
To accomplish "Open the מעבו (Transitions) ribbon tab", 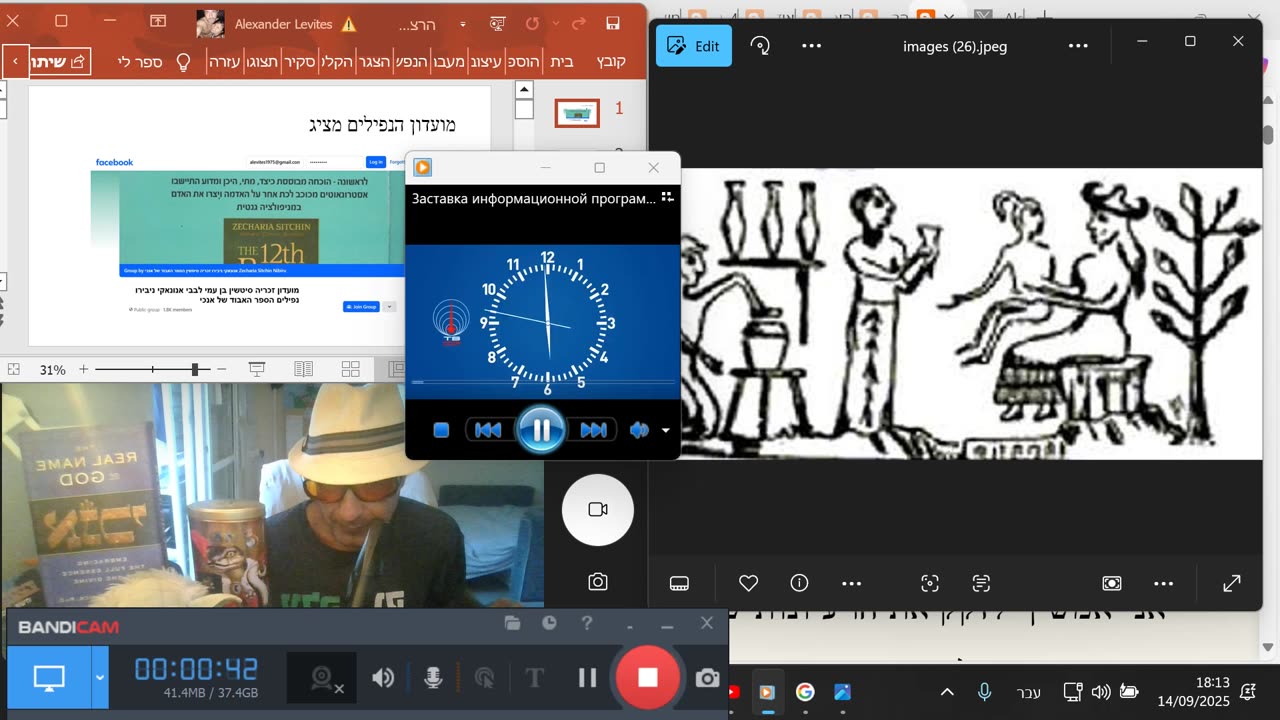I will 449,61.
